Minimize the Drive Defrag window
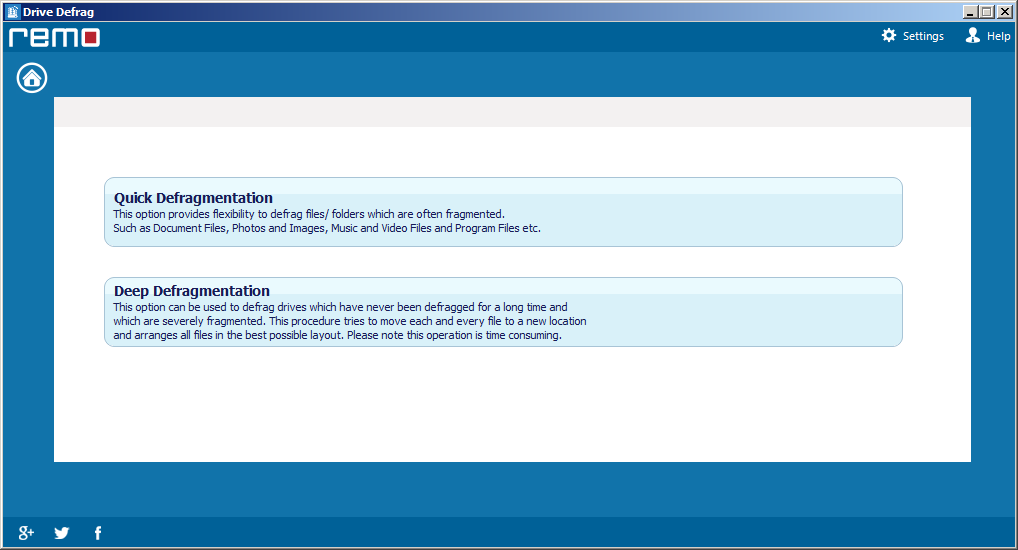The width and height of the screenshot is (1018, 550). (970, 12)
